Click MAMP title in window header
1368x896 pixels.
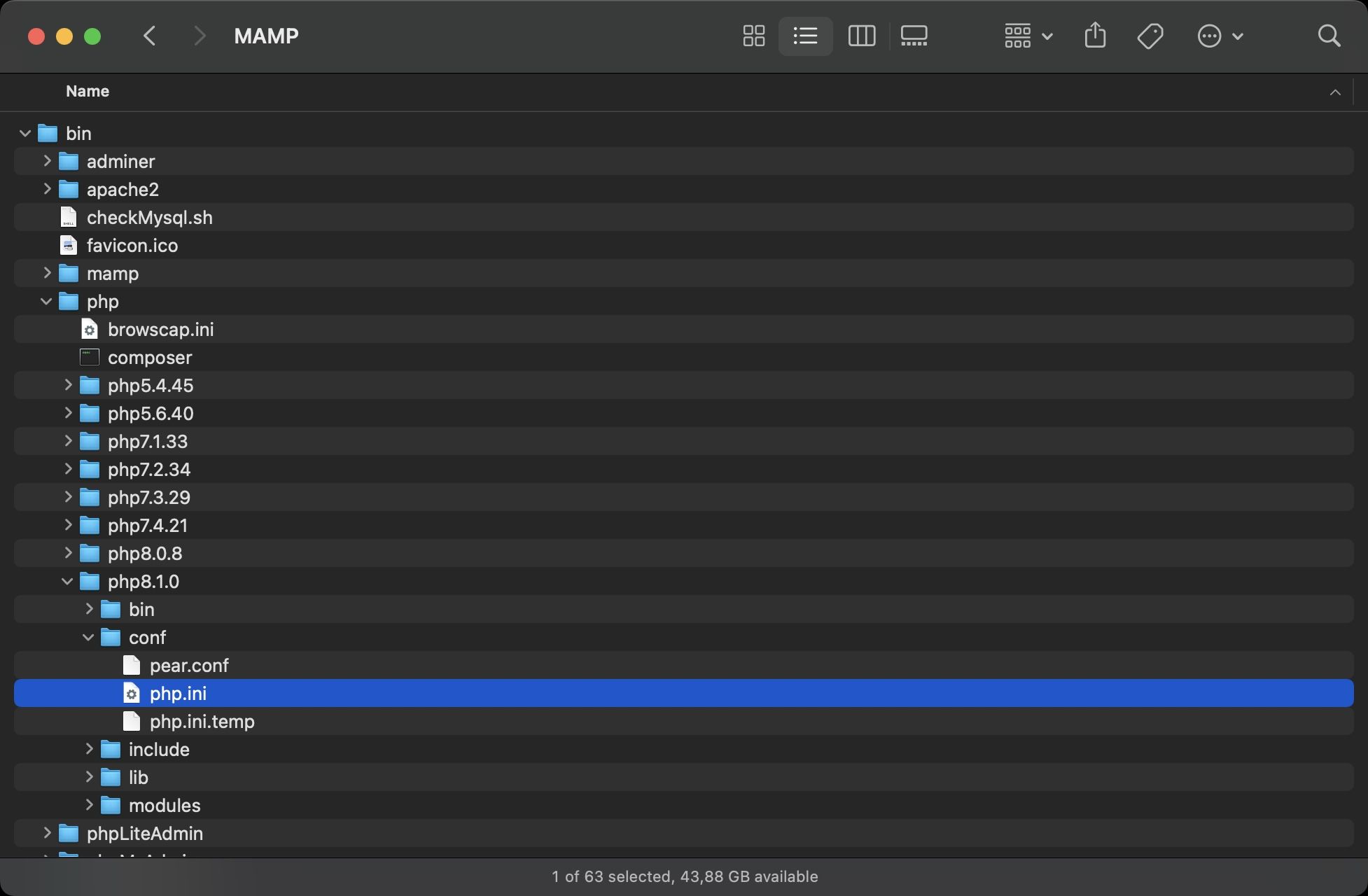tap(266, 36)
